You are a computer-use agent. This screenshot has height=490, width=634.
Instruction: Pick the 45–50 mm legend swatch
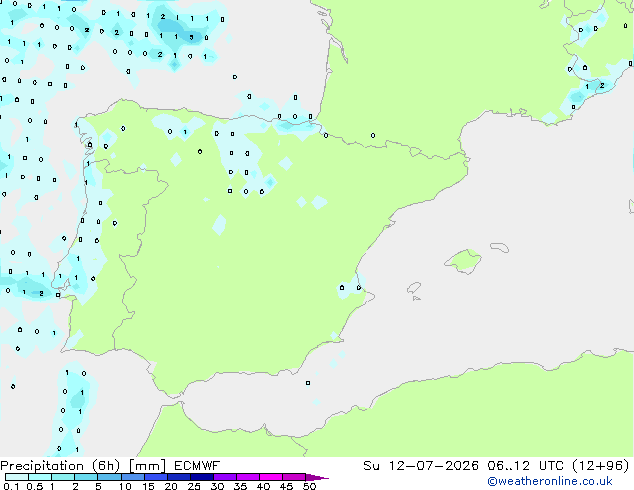[x=294, y=477]
